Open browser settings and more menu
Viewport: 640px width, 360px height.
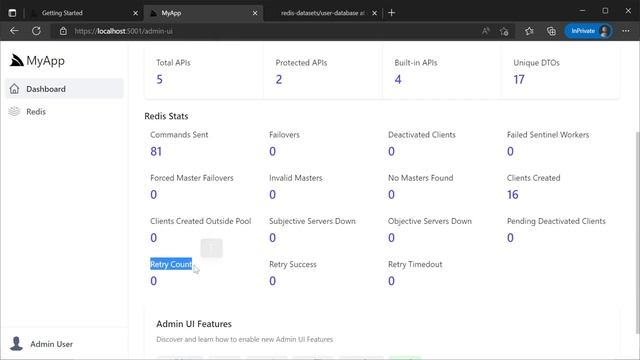(x=625, y=31)
